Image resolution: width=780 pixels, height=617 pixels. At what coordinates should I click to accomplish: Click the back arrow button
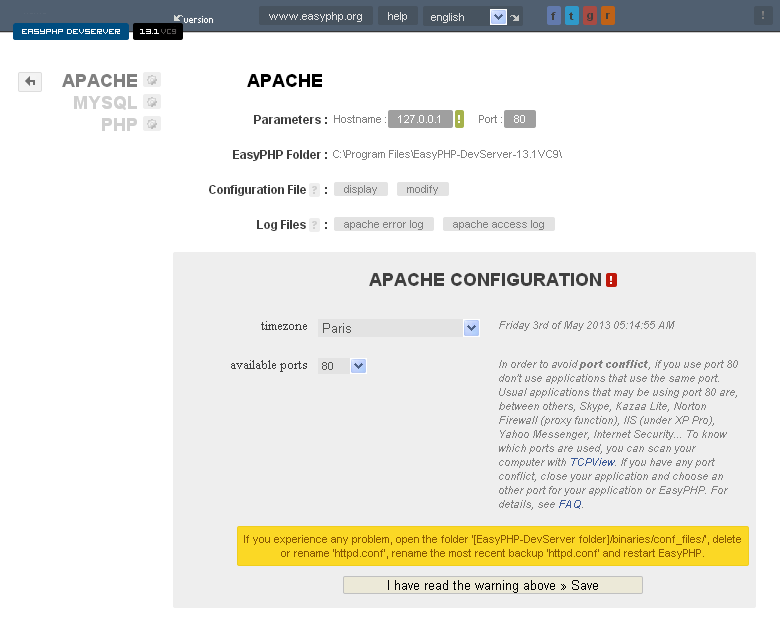pos(30,82)
